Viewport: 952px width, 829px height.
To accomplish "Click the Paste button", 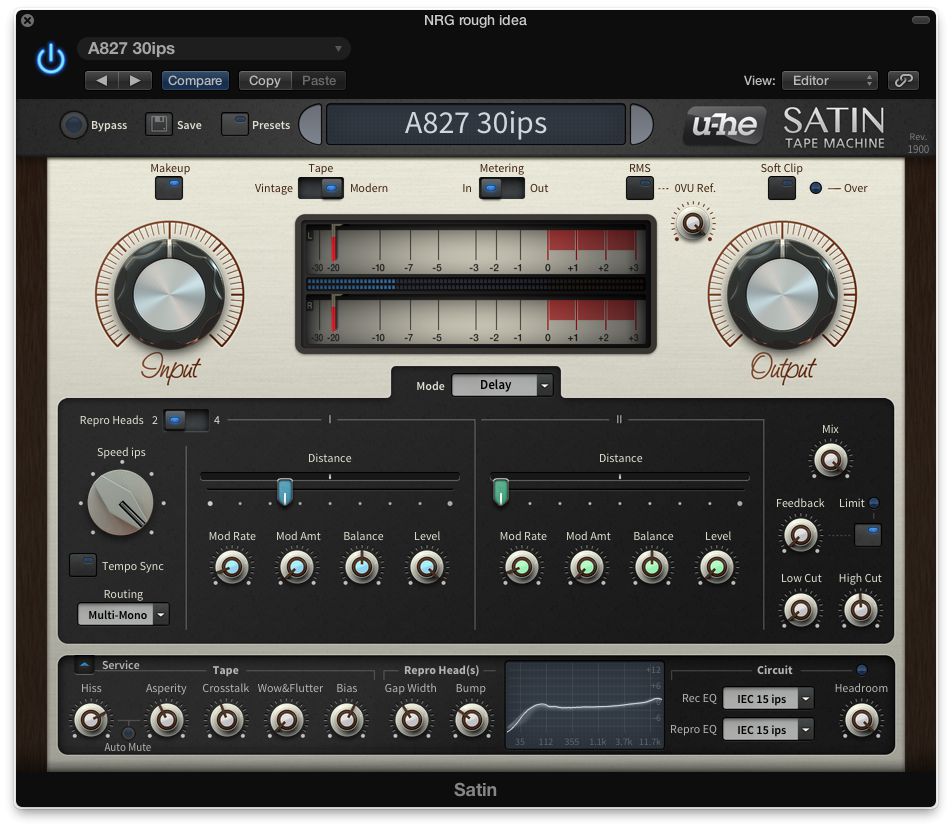I will point(319,80).
